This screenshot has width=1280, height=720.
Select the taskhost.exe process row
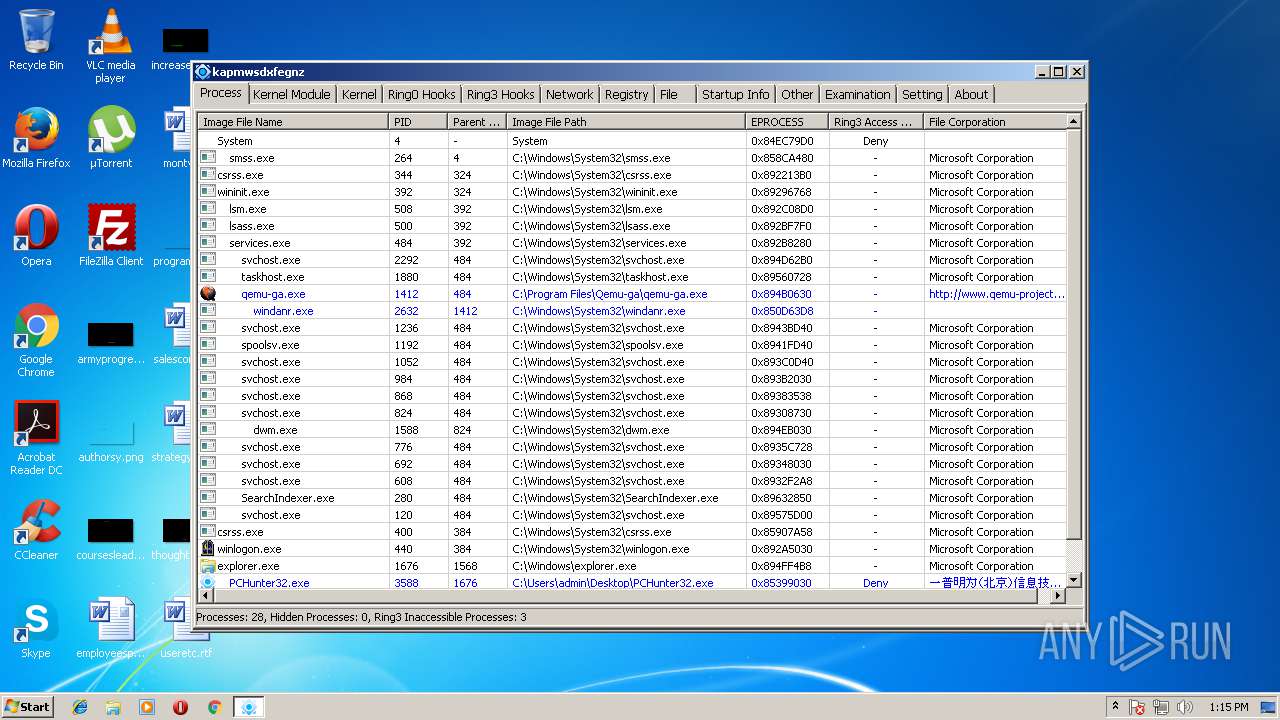[x=632, y=277]
